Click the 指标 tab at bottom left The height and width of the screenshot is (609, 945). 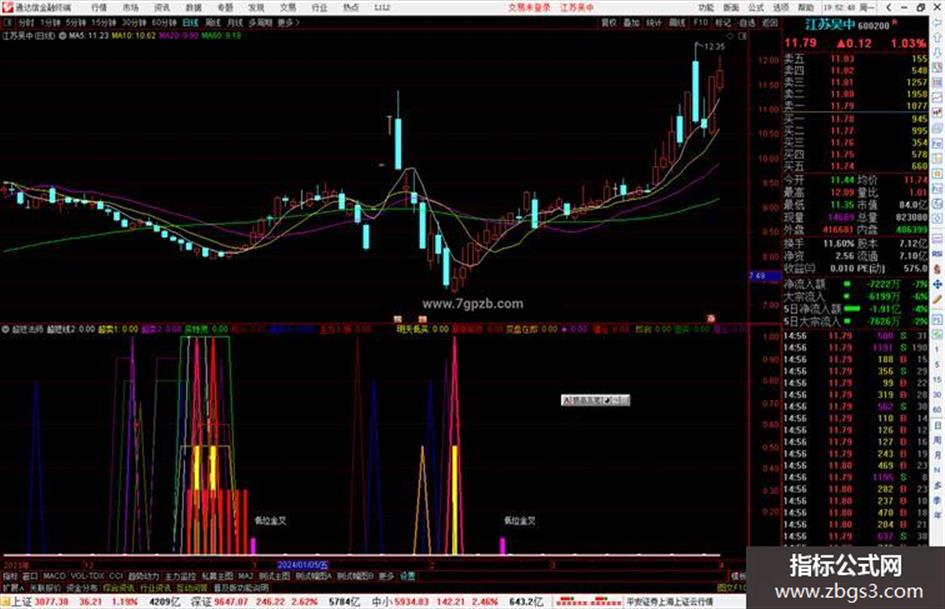point(10,576)
